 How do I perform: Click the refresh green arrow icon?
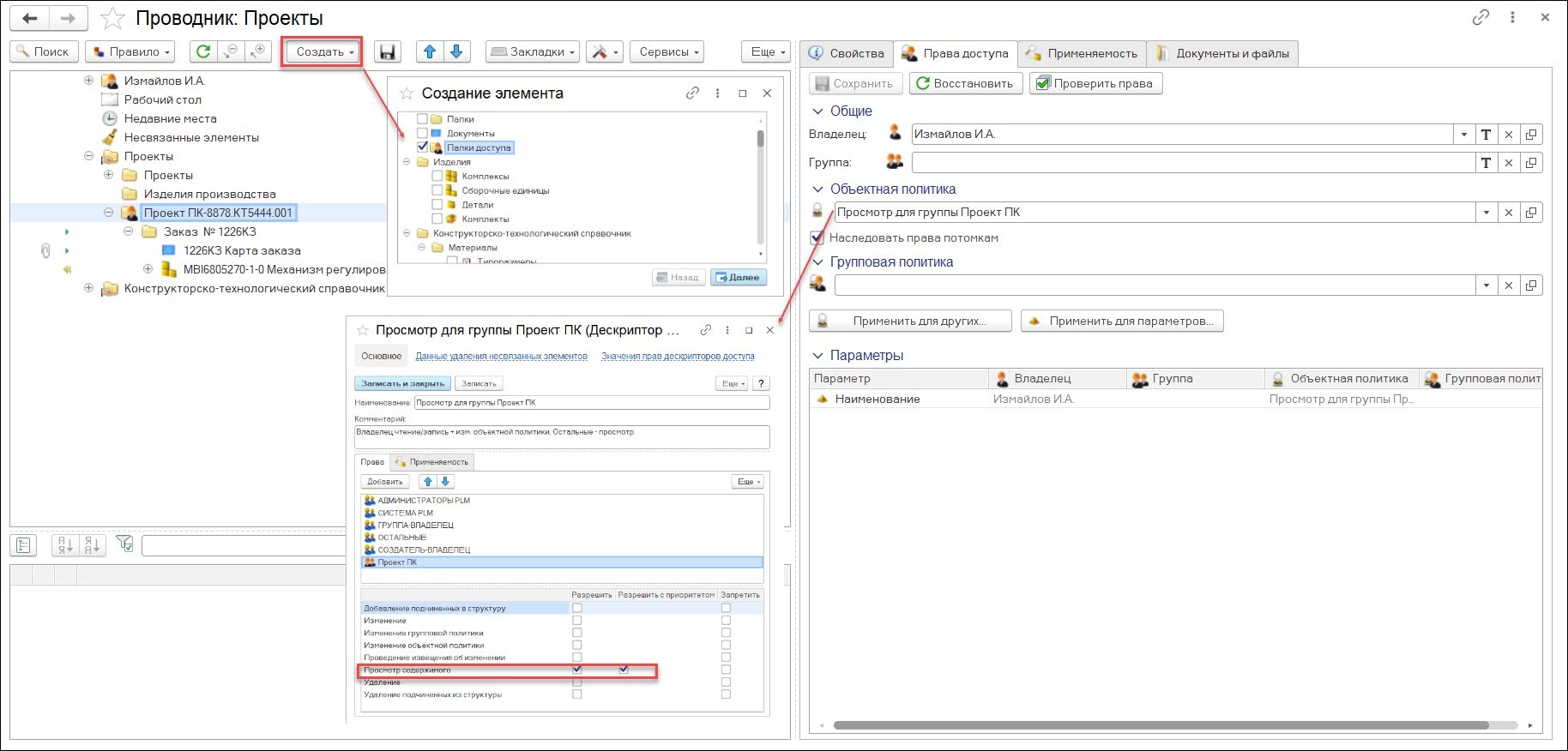[203, 51]
